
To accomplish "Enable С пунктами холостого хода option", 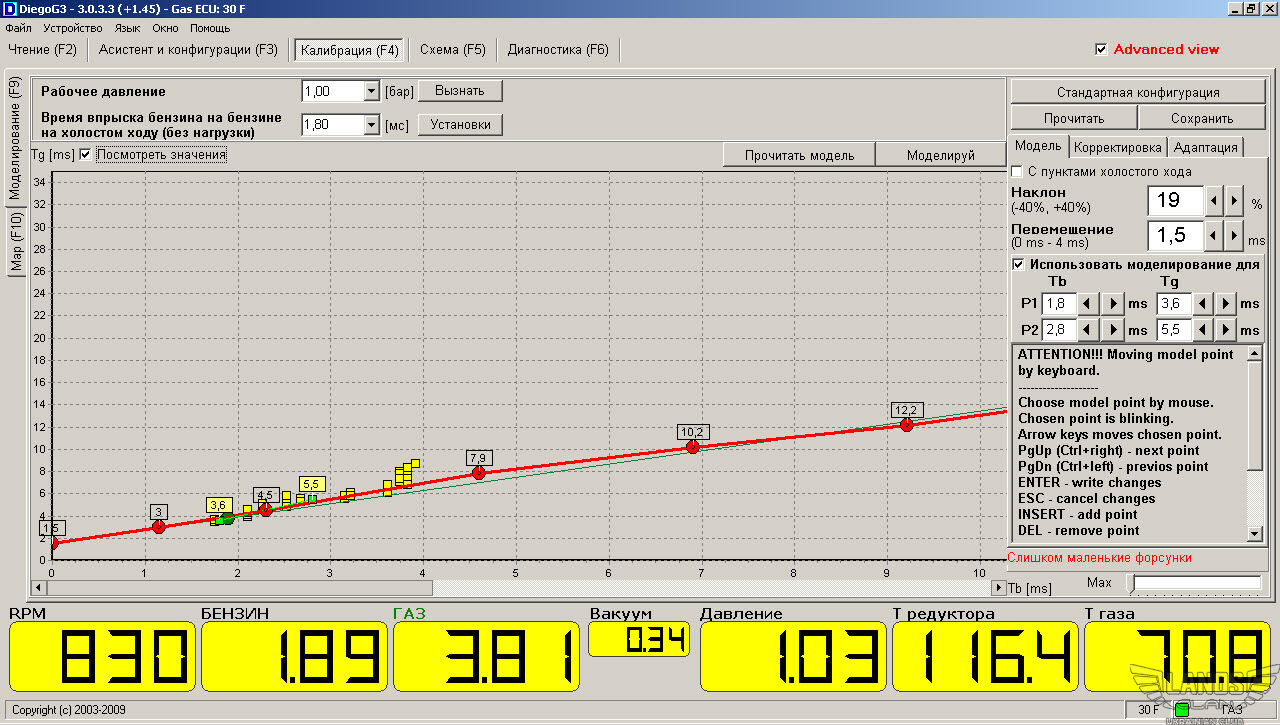I will [x=1017, y=172].
